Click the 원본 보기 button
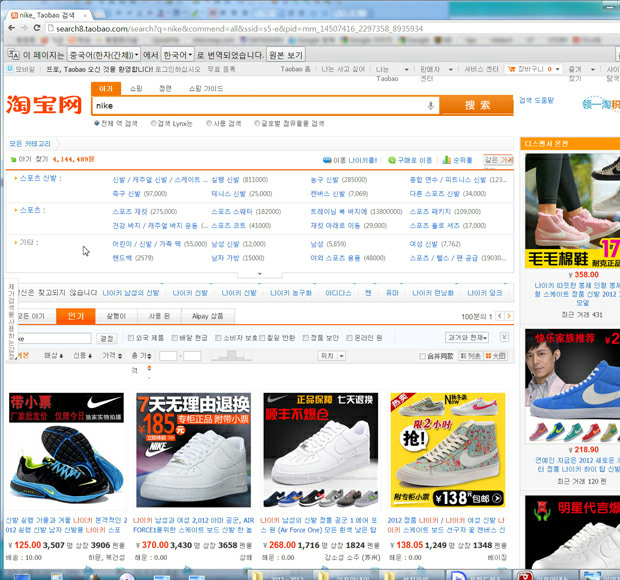The width and height of the screenshot is (620, 580). coord(285,55)
